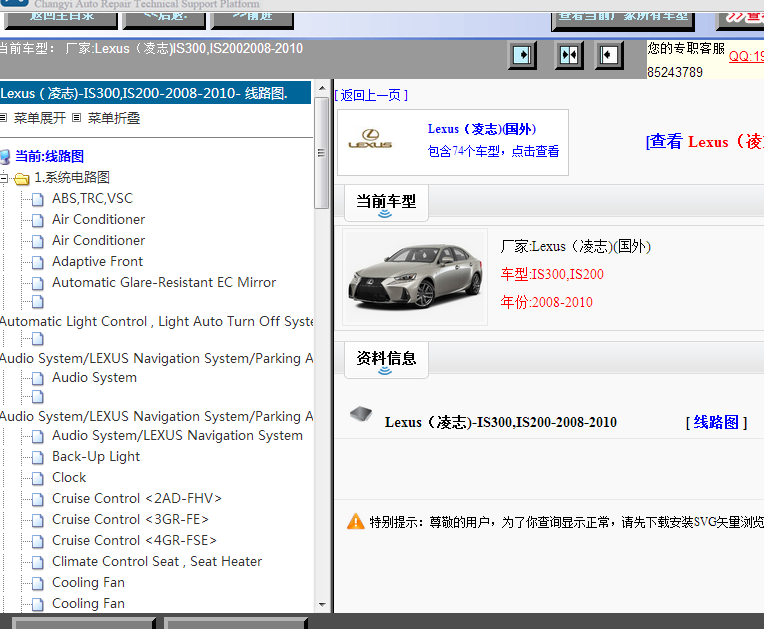Select Adaptive Front in the tree

coord(97,261)
